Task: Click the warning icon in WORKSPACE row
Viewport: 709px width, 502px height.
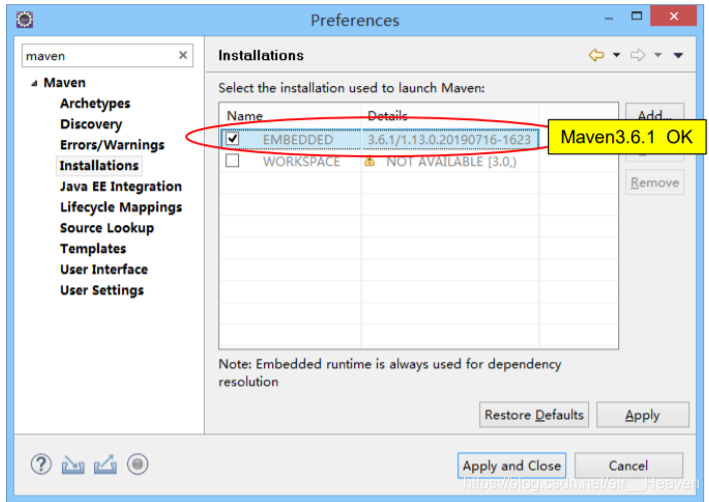Action: tap(369, 161)
